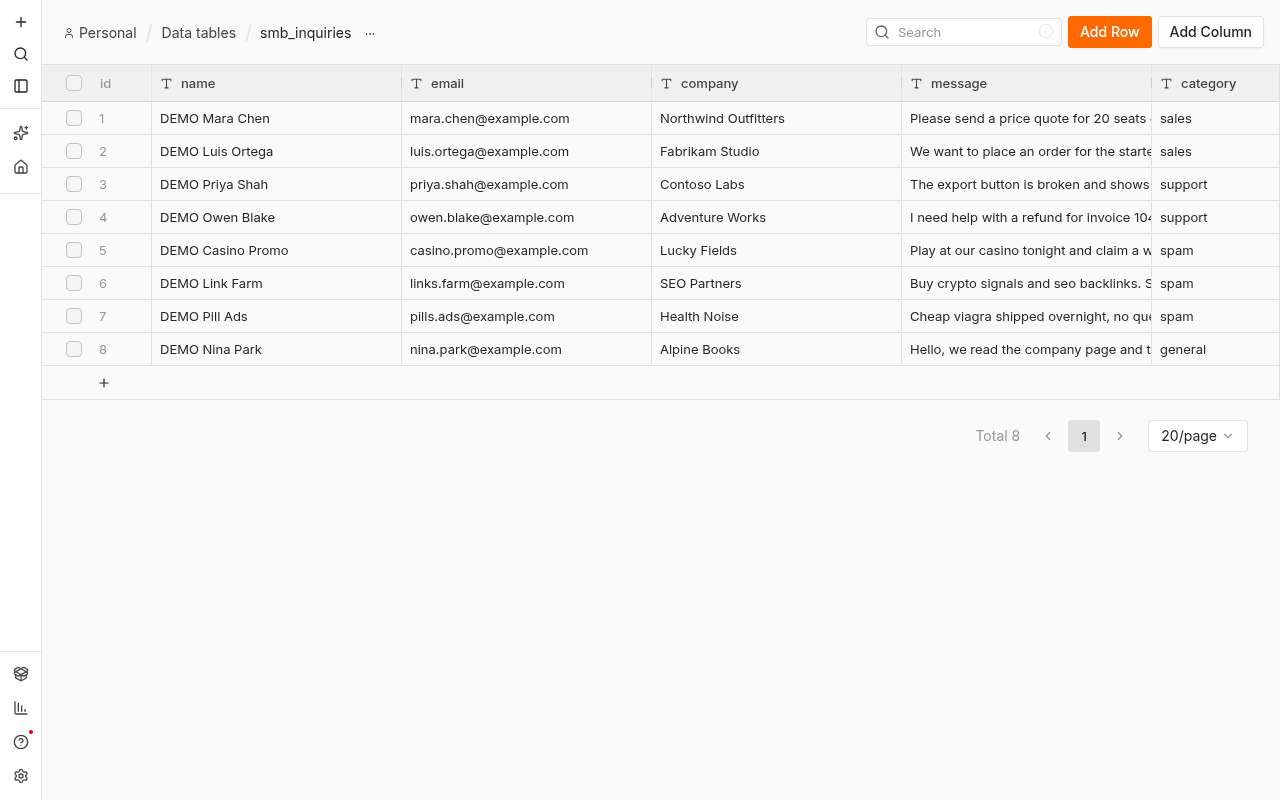Click message cell 'The export button is broken'
Viewport: 1280px width, 800px height.
[x=1027, y=184]
